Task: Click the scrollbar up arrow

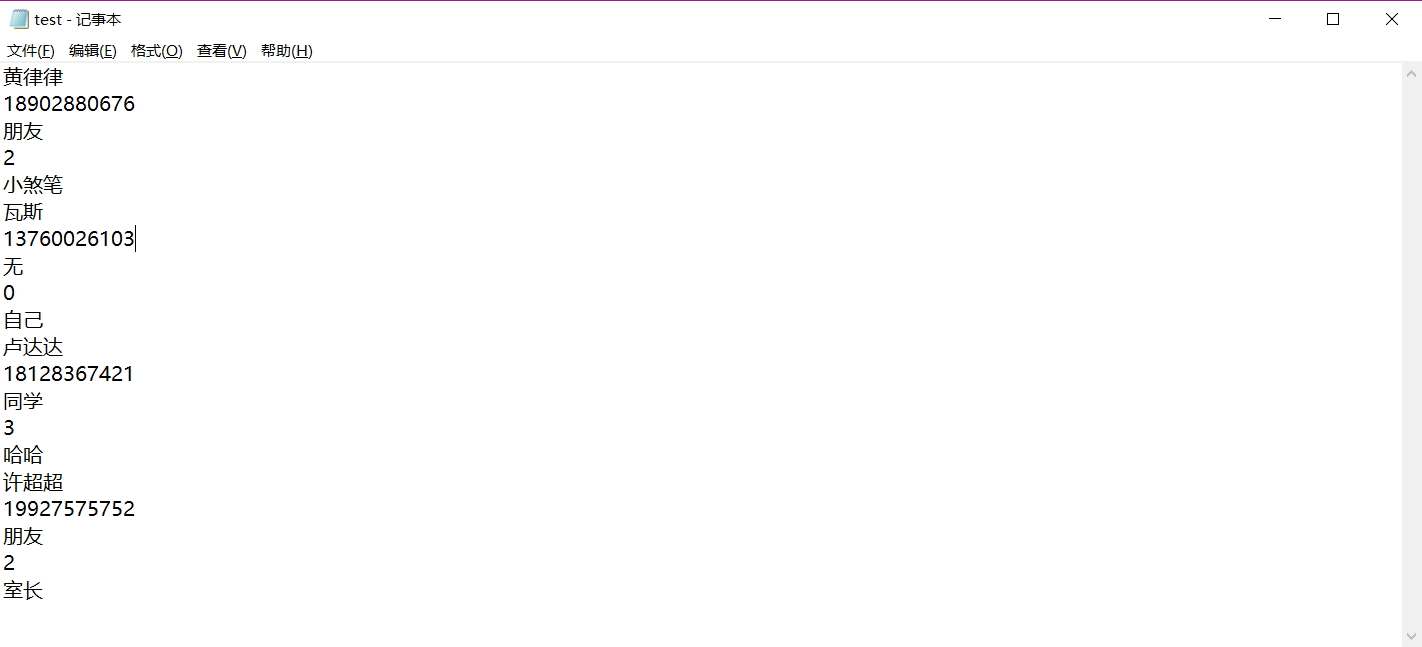Action: tap(1412, 73)
